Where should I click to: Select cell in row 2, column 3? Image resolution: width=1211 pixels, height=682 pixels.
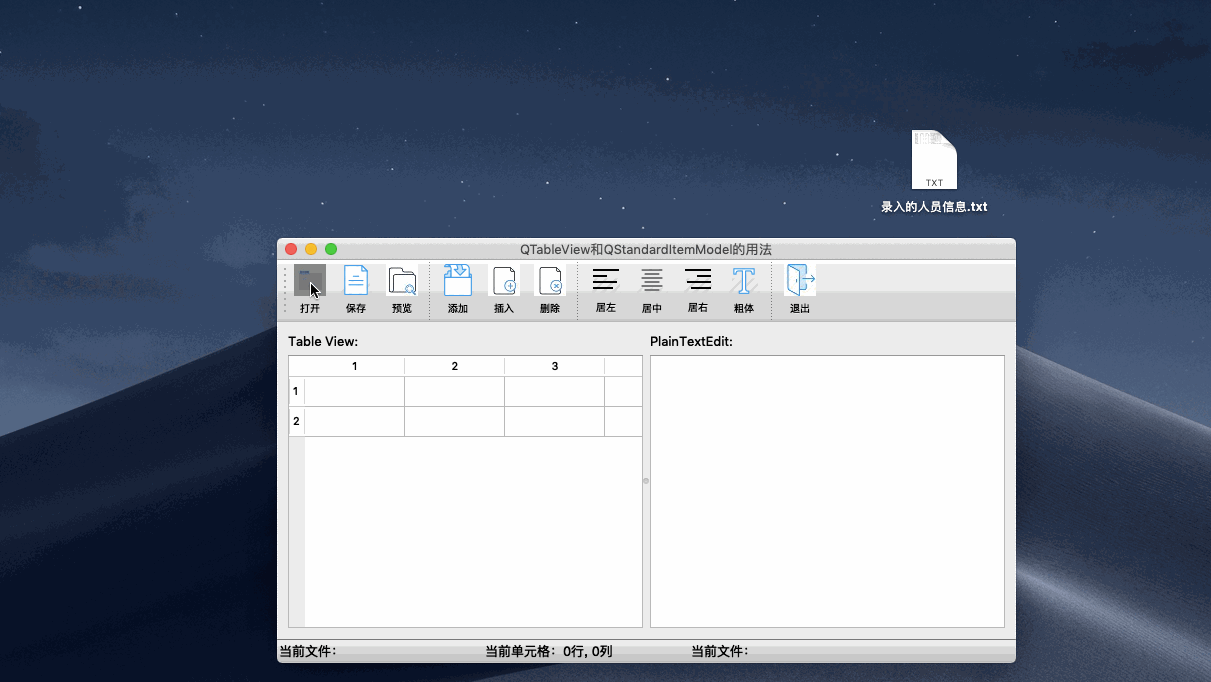coord(555,421)
